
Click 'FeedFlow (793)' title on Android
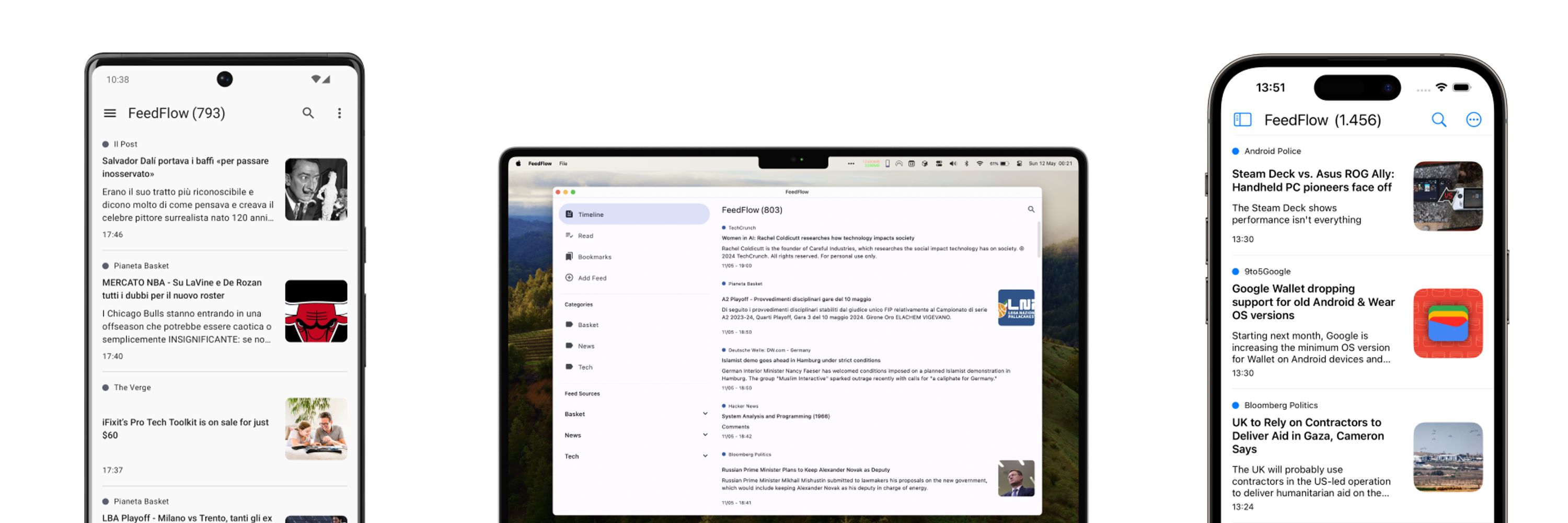tap(177, 113)
